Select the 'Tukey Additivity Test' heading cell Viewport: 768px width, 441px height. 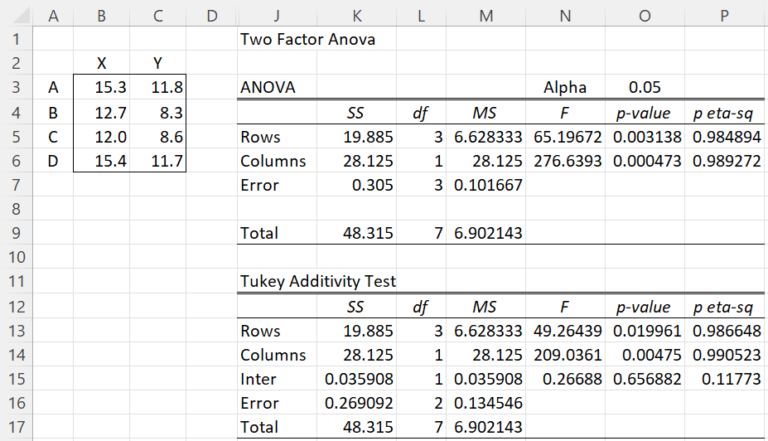pos(318,282)
